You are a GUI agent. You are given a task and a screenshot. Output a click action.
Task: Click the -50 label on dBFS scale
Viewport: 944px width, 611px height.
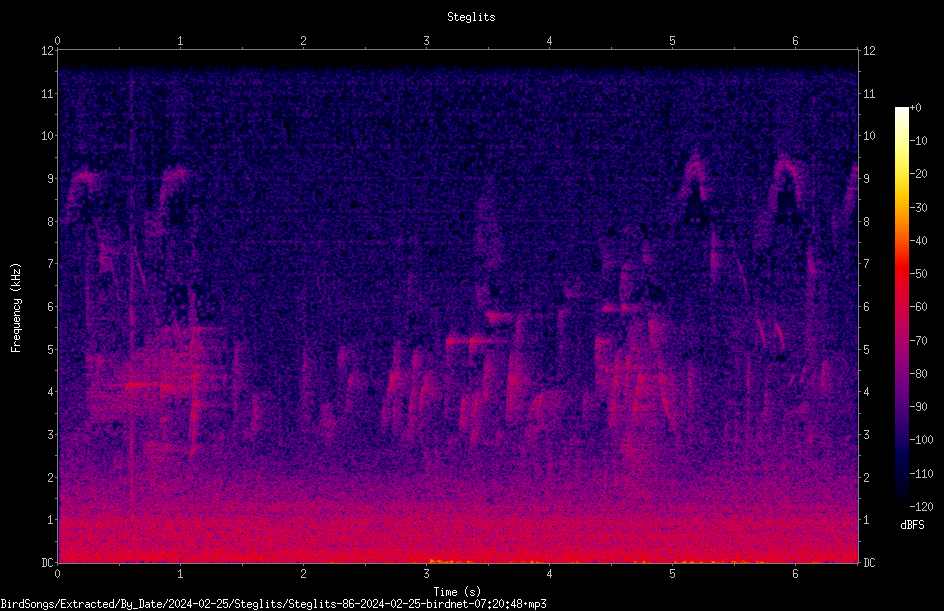[919, 274]
